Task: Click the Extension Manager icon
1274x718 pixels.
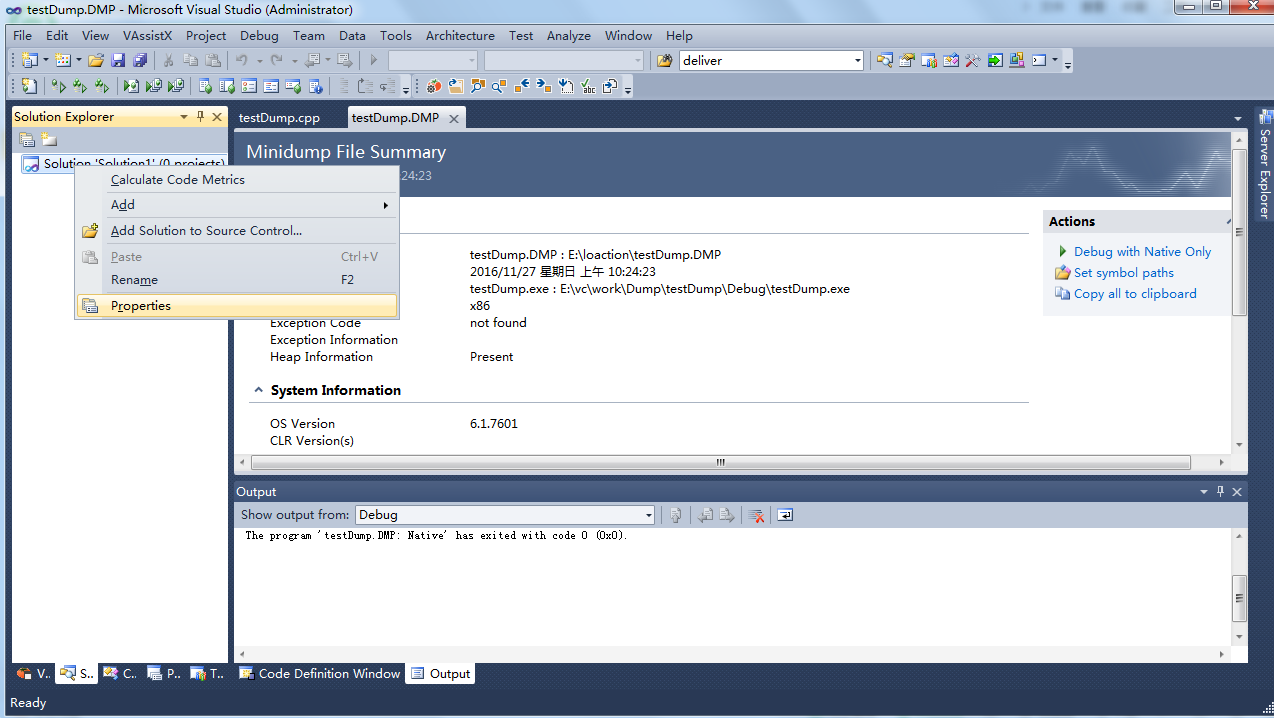Action: click(x=1017, y=61)
